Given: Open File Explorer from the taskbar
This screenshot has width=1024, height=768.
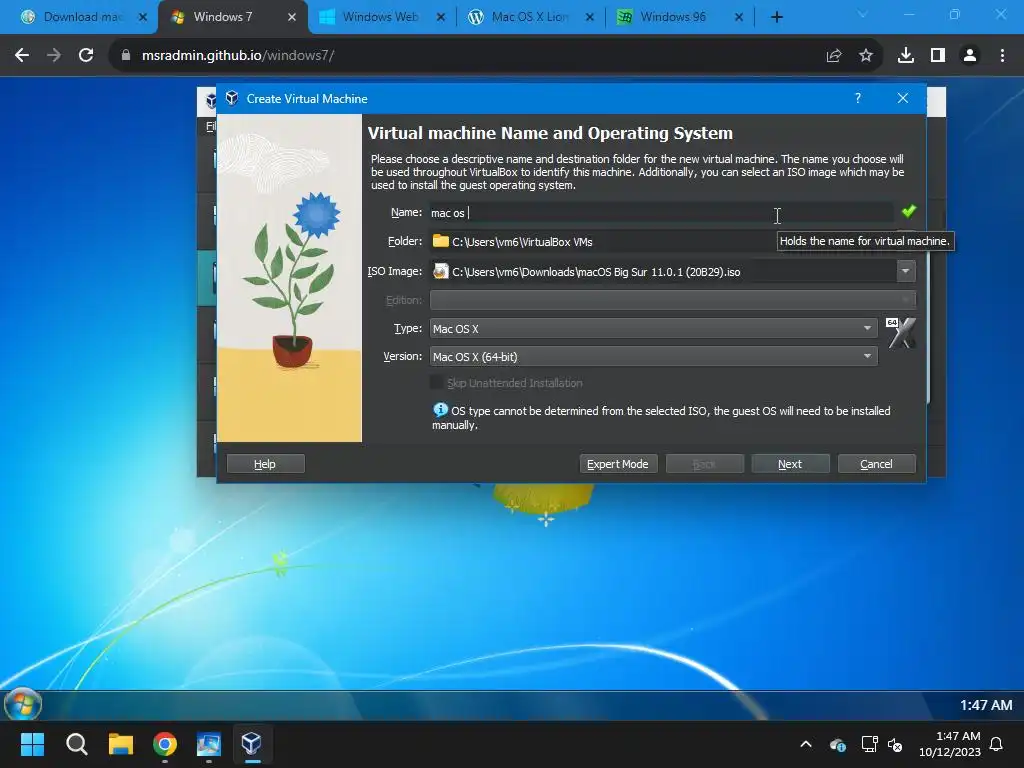Looking at the screenshot, I should coord(121,744).
